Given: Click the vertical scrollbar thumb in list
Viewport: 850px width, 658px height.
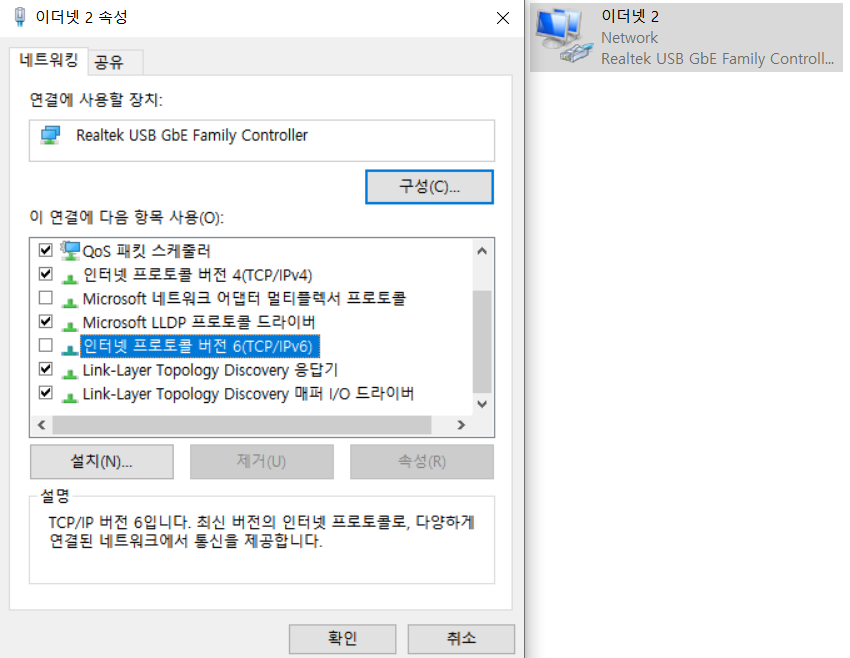Looking at the screenshot, I should click(x=482, y=341).
